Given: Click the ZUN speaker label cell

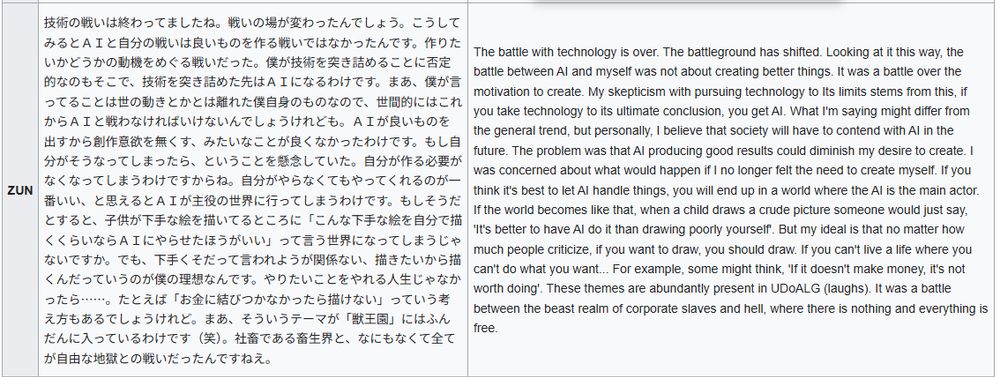Looking at the screenshot, I should click(x=20, y=190).
